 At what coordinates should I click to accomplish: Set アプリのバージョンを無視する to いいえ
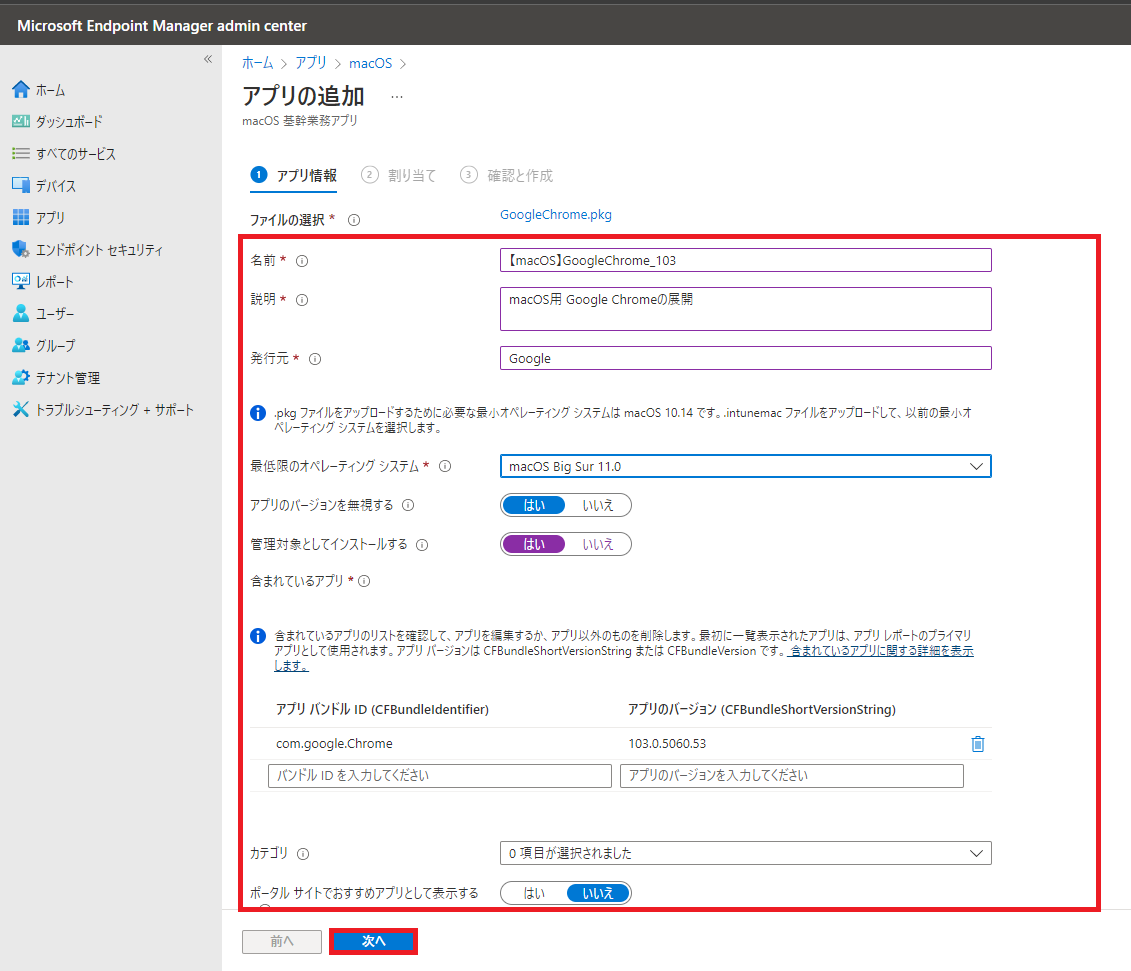[597, 505]
